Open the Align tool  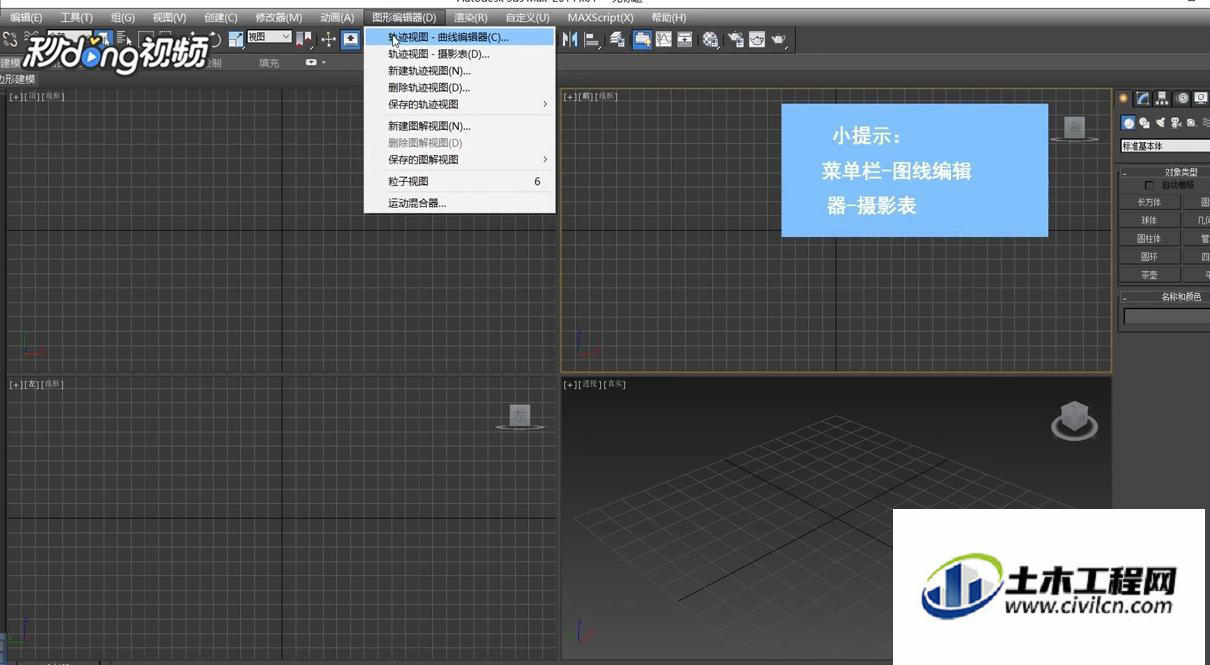[x=590, y=39]
